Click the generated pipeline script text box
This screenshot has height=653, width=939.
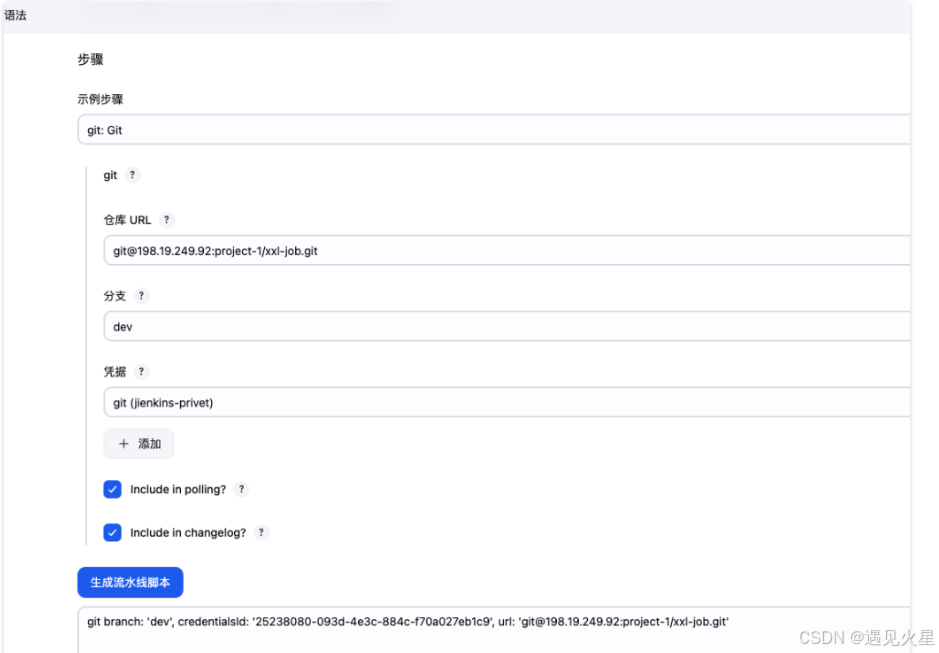click(x=493, y=630)
